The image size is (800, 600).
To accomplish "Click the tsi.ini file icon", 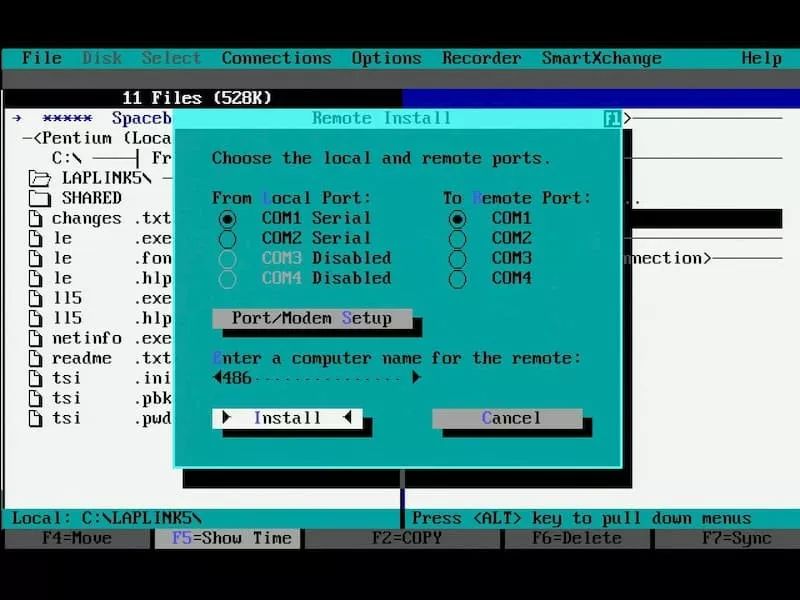I will tap(35, 378).
